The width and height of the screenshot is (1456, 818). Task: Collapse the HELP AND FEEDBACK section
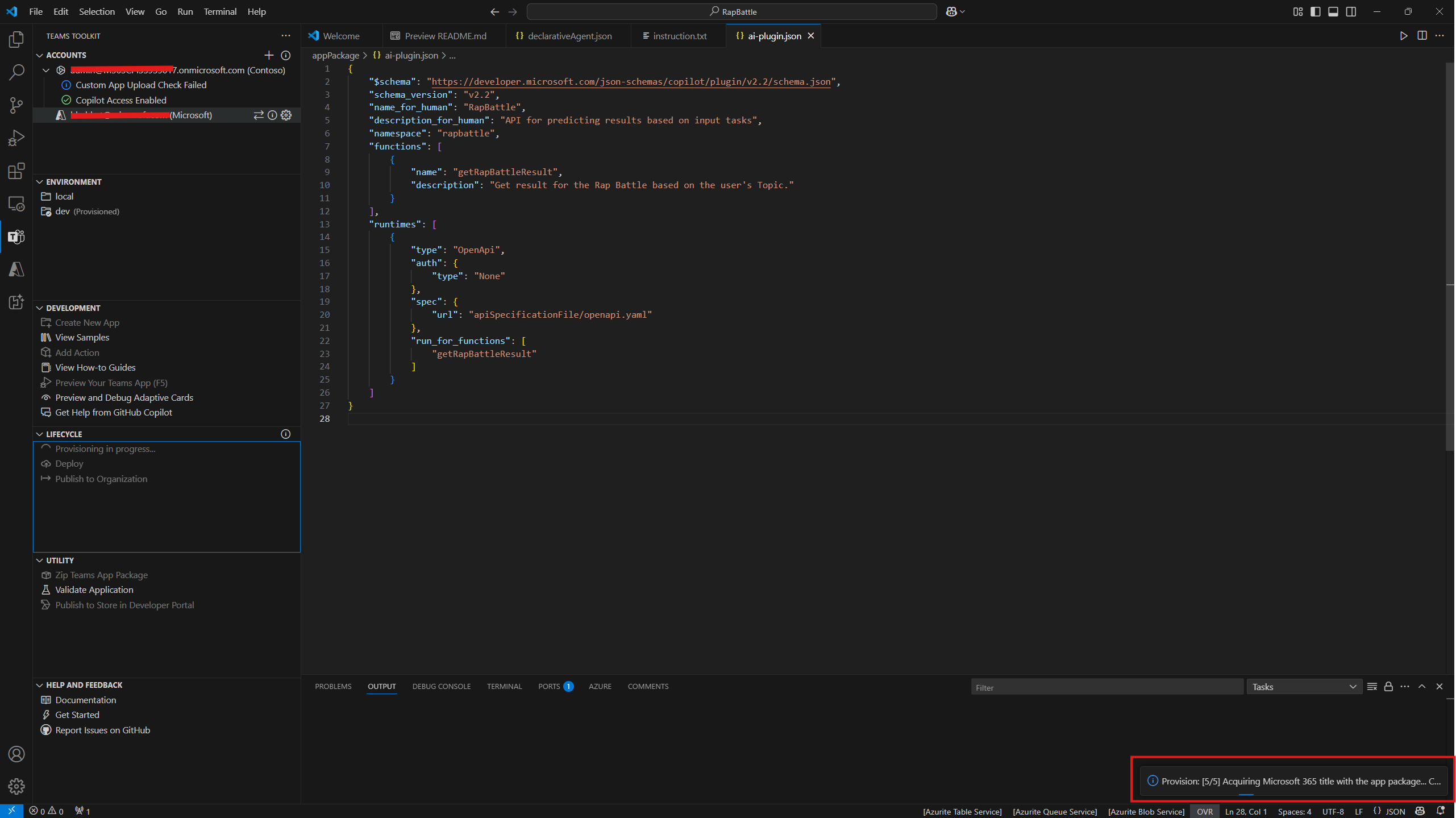[40, 685]
